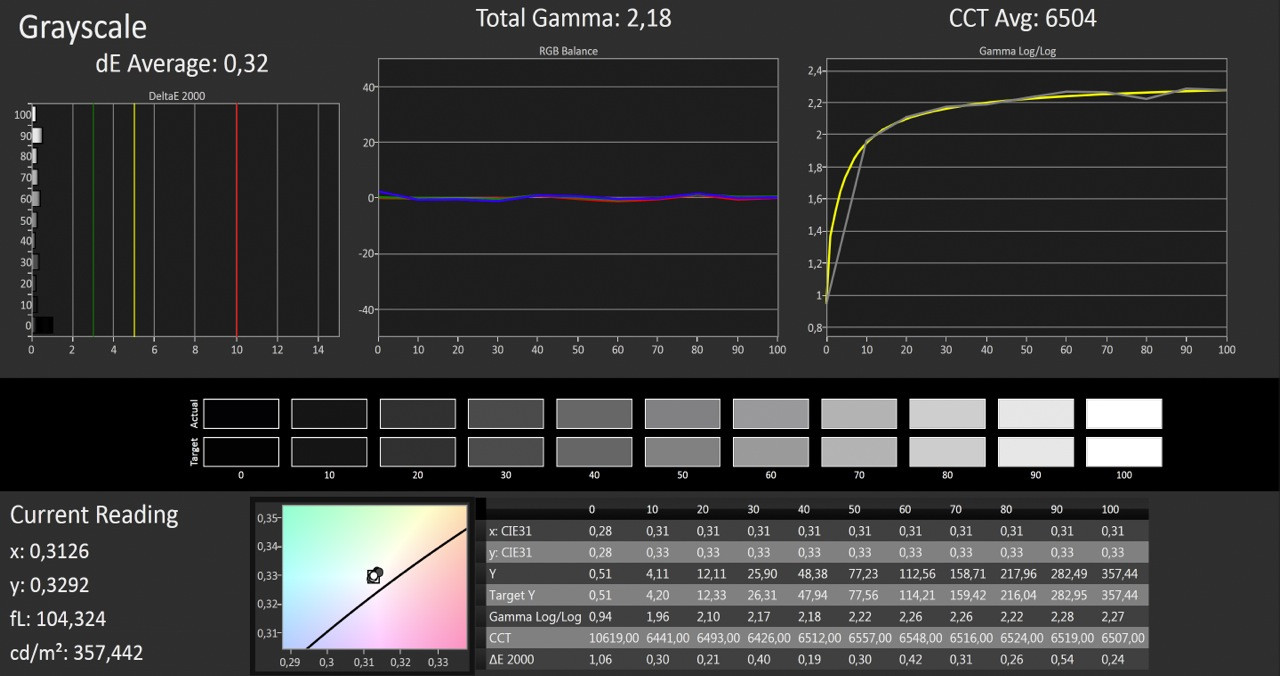Click the CCT value 6557,00
The width and height of the screenshot is (1280, 676).
point(868,638)
